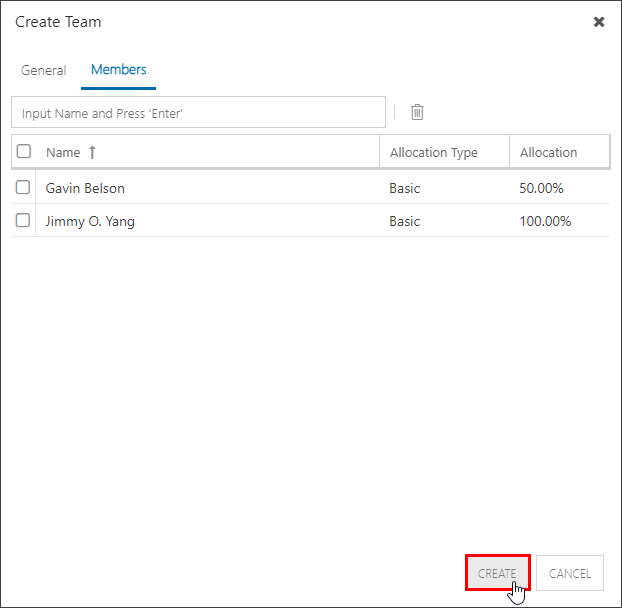Select the Members tab
The image size is (622, 608).
tap(119, 69)
